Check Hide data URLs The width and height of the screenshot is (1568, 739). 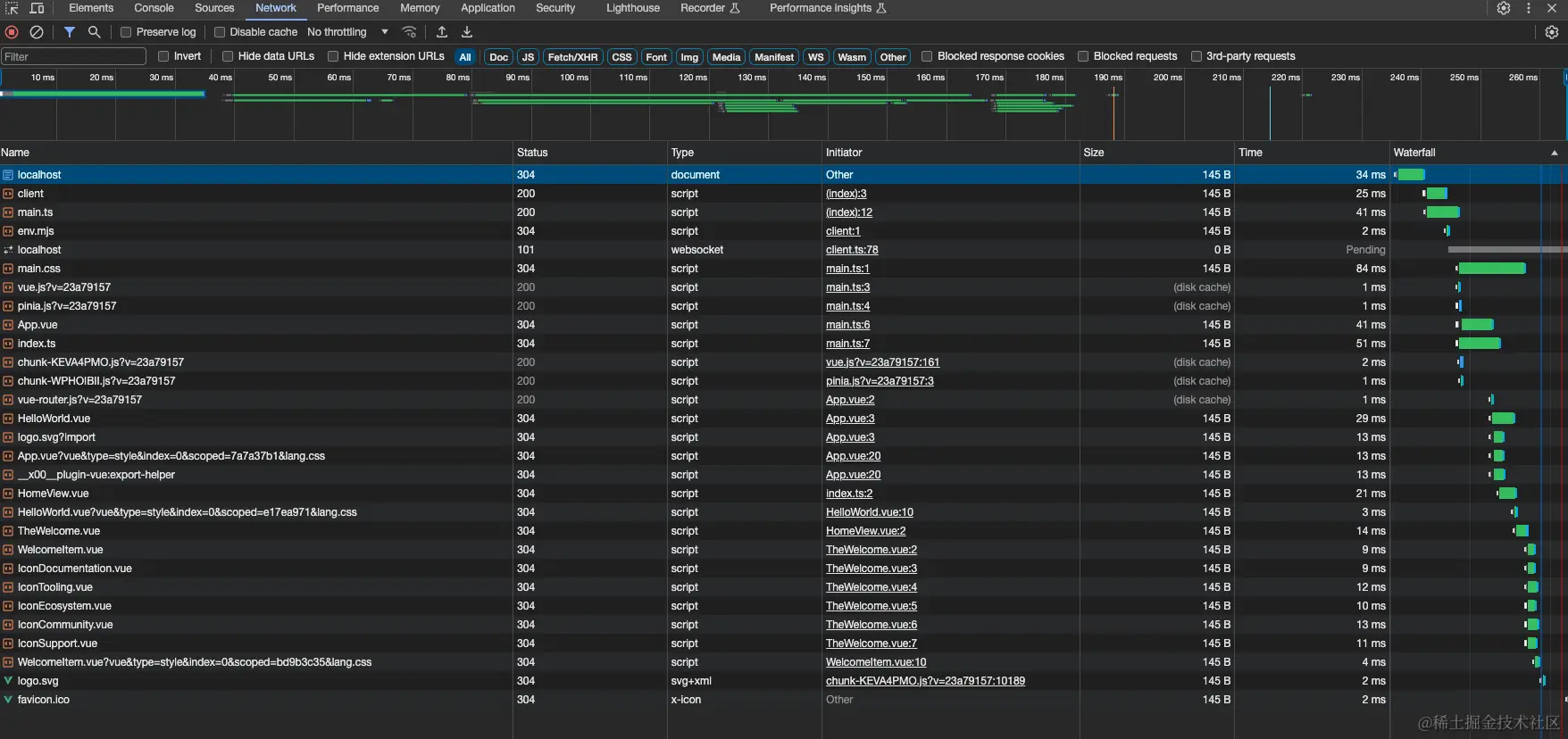pos(228,56)
